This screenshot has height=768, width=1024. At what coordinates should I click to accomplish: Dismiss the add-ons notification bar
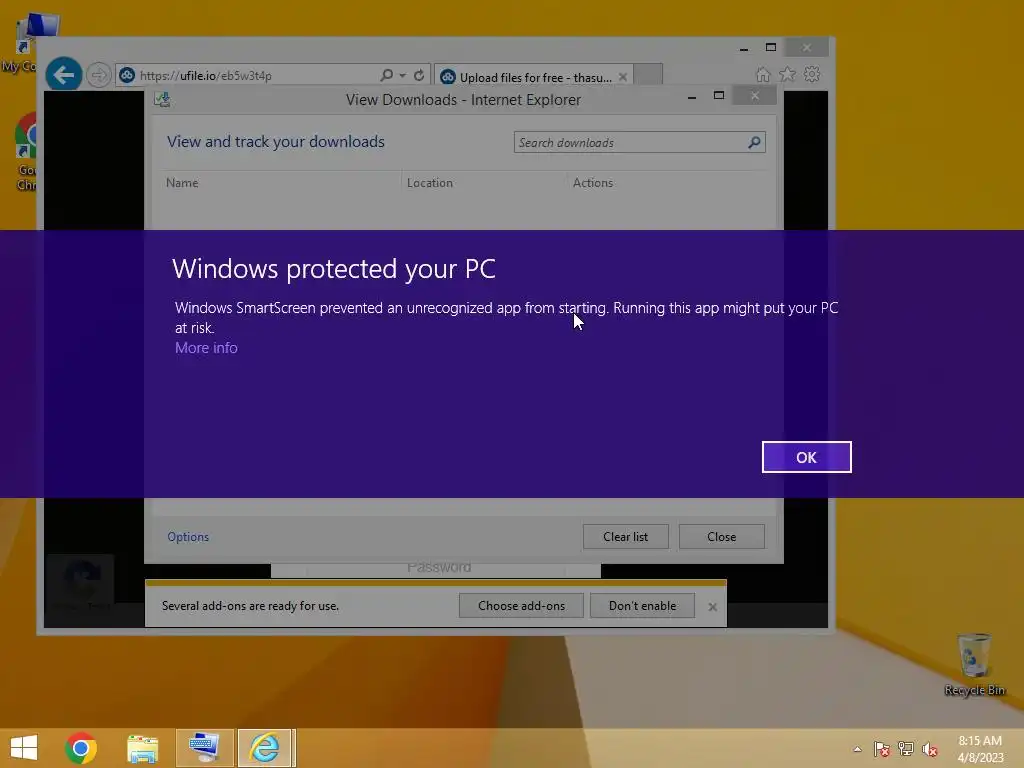[x=712, y=607]
